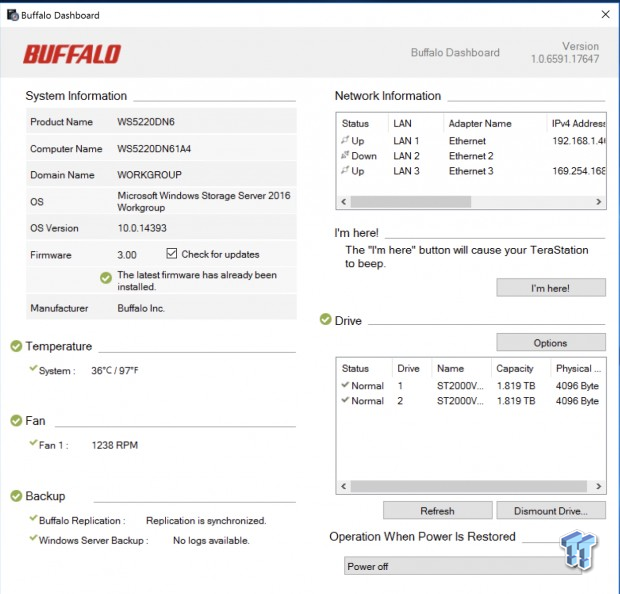Screen dimensions: 620x594
Task: Click the checkmark next to Windows Server Backup
Action: pos(34,538)
